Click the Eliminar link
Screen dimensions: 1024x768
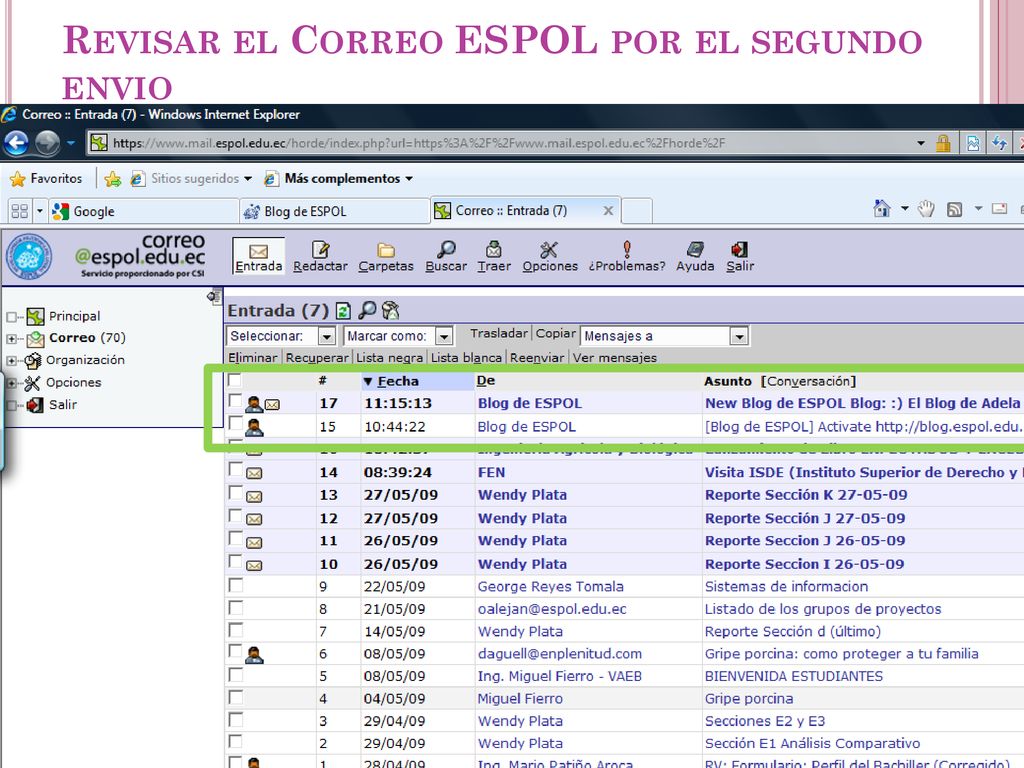(253, 358)
